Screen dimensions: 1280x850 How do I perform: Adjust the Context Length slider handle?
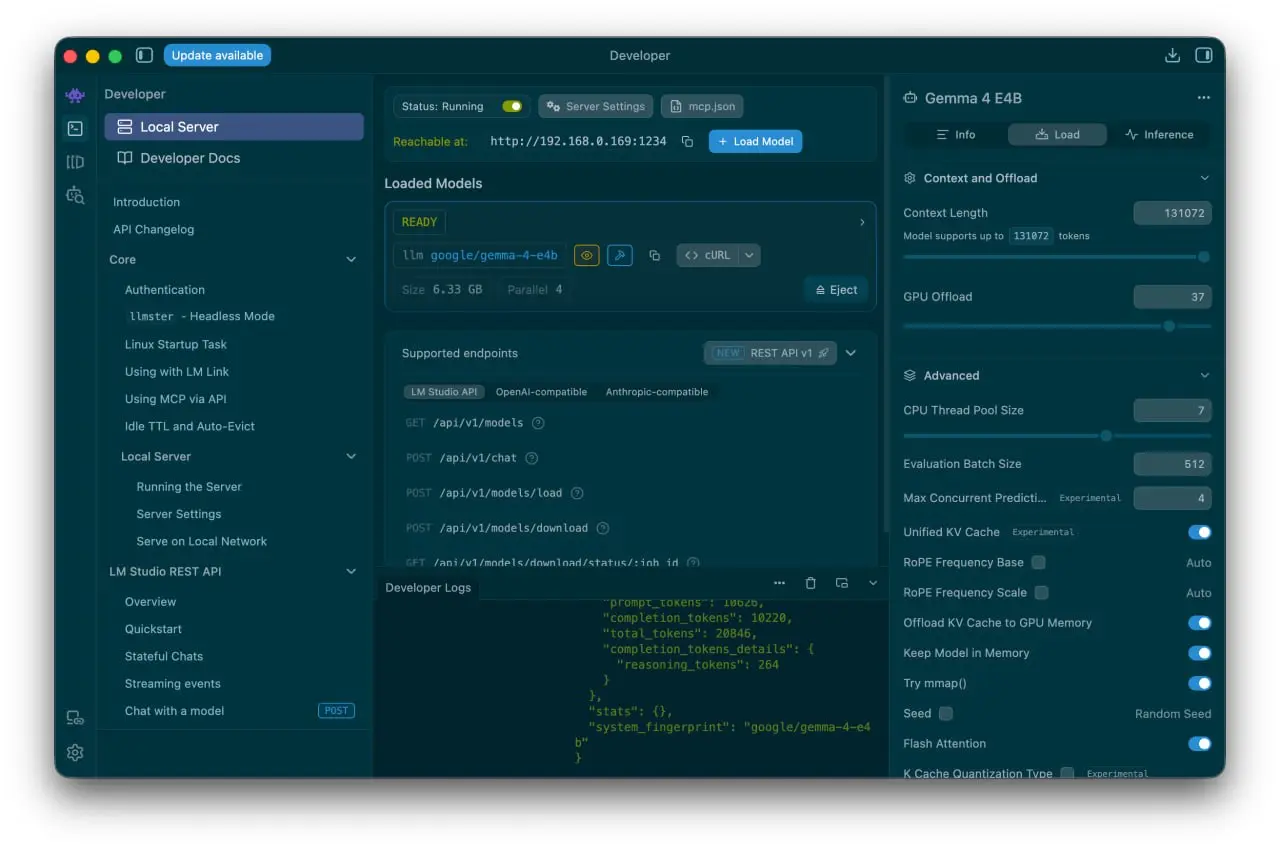point(1204,257)
